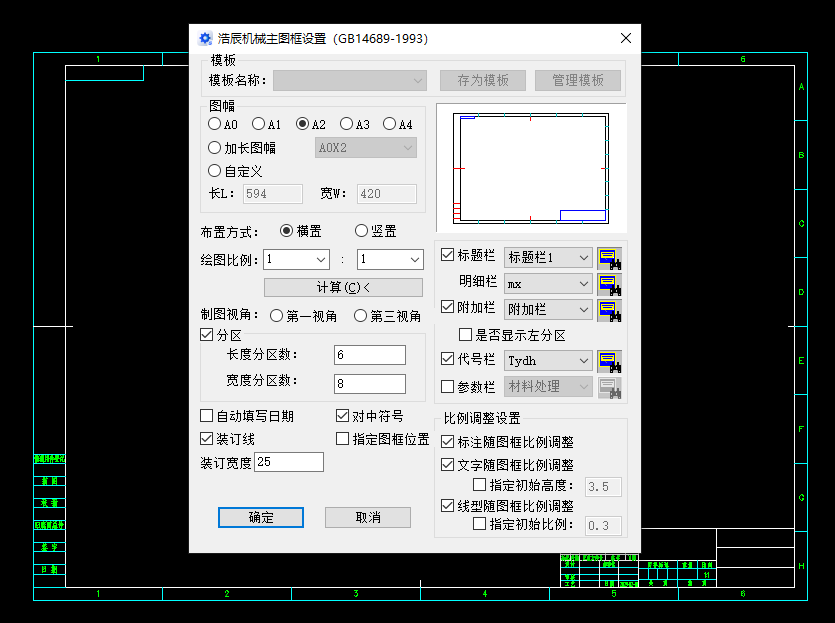Open the A0X2 extended size dropdown

pos(366,147)
